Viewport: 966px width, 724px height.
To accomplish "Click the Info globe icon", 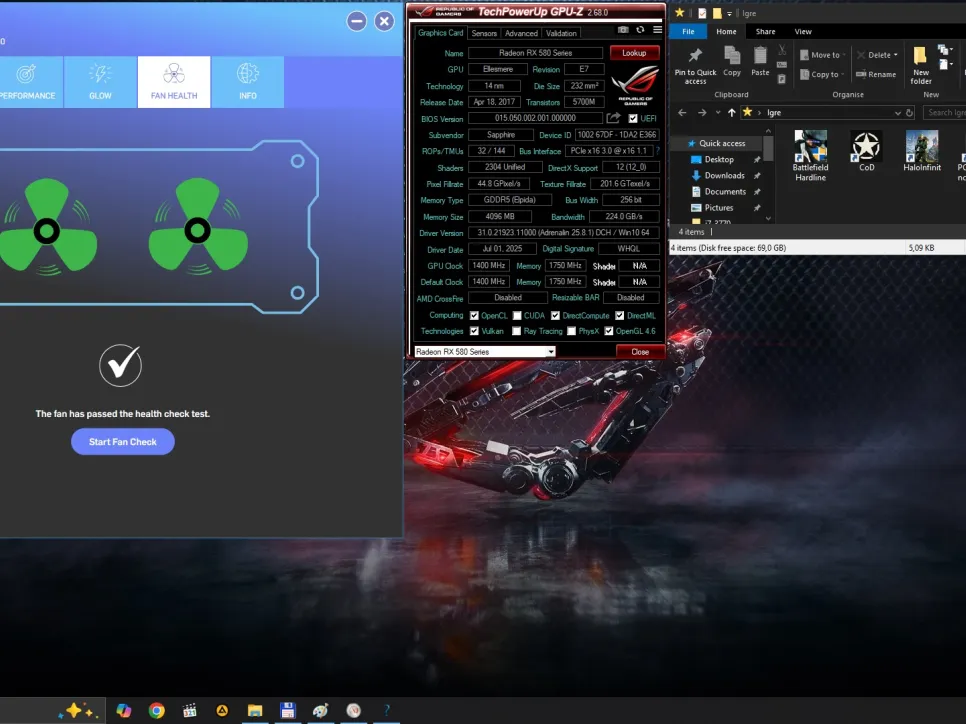I will click(247, 74).
